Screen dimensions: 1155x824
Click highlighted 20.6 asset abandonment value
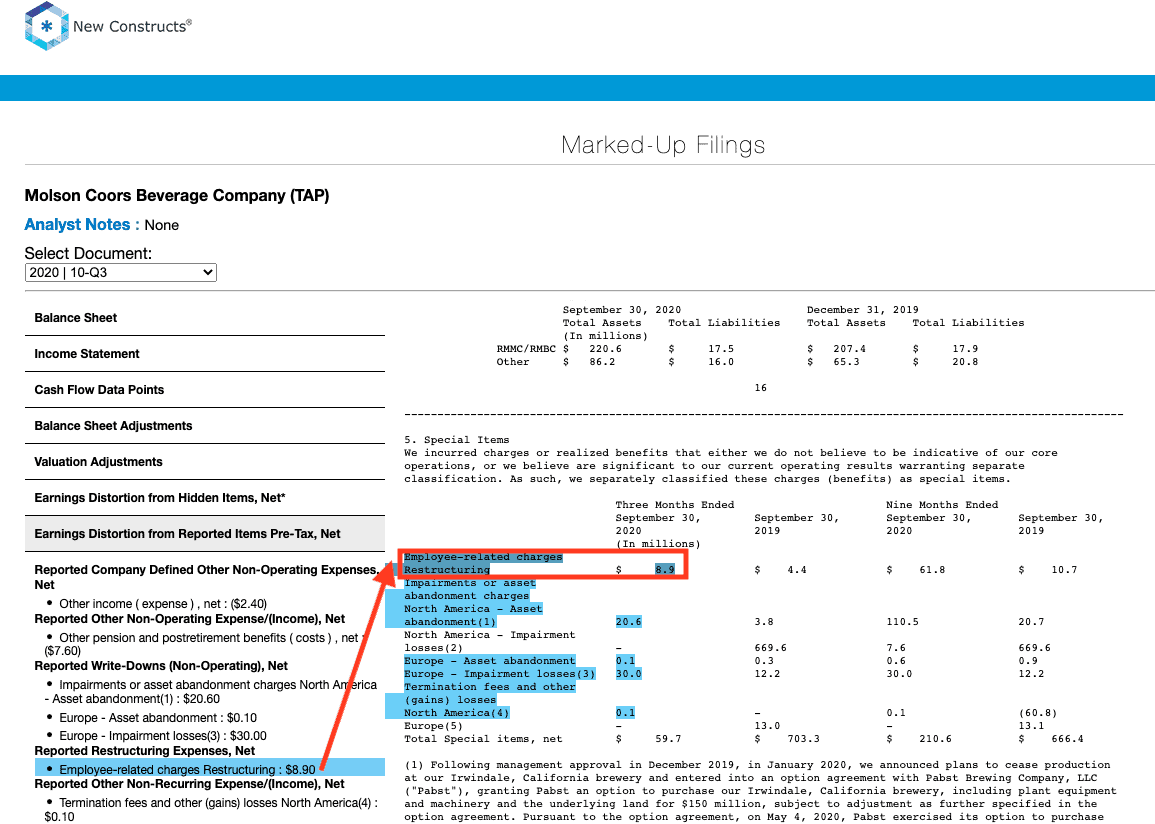coord(628,622)
